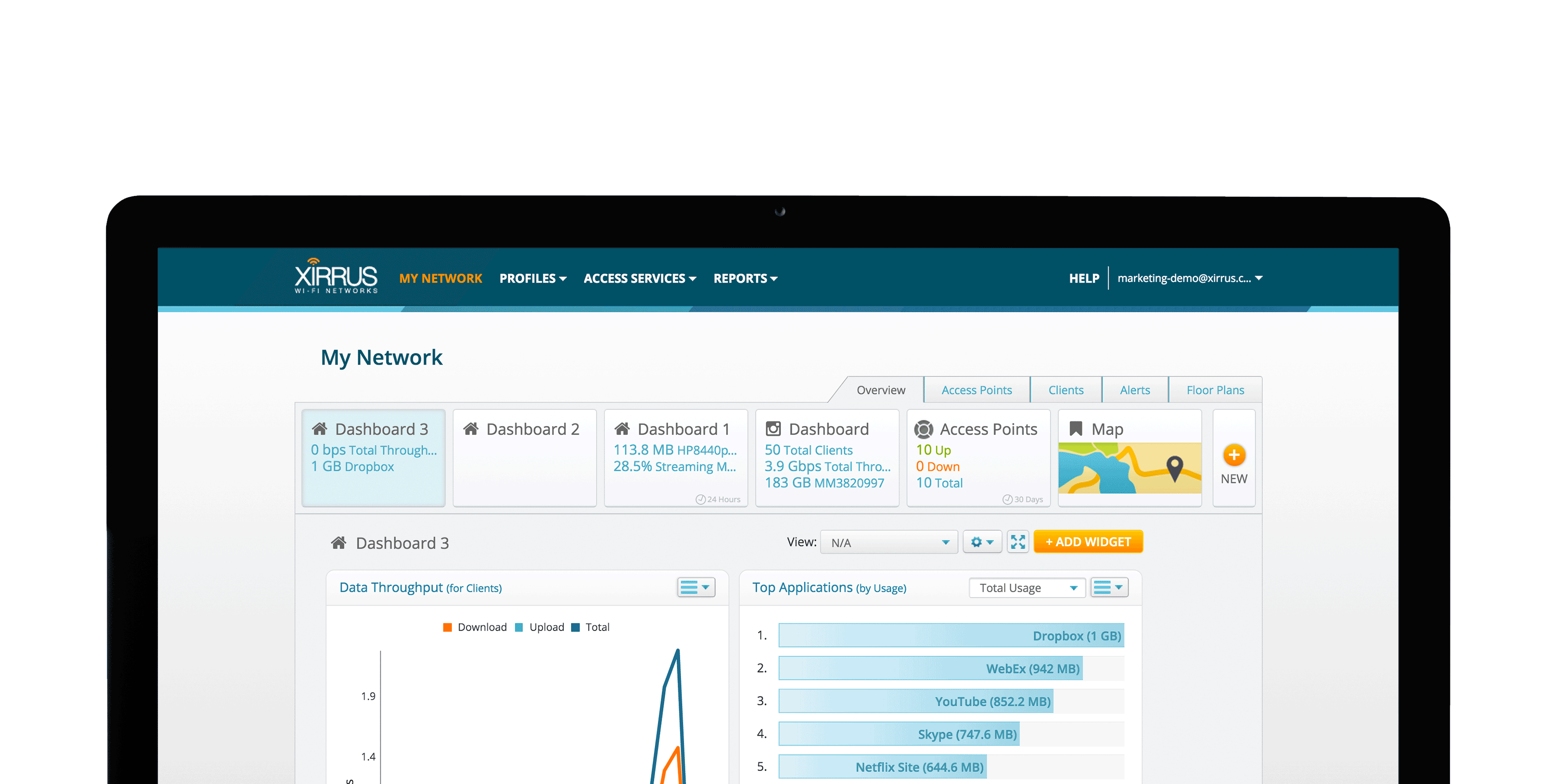Screen dimensions: 1551x784
Task: Toggle the Total legend item
Action: (x=590, y=627)
